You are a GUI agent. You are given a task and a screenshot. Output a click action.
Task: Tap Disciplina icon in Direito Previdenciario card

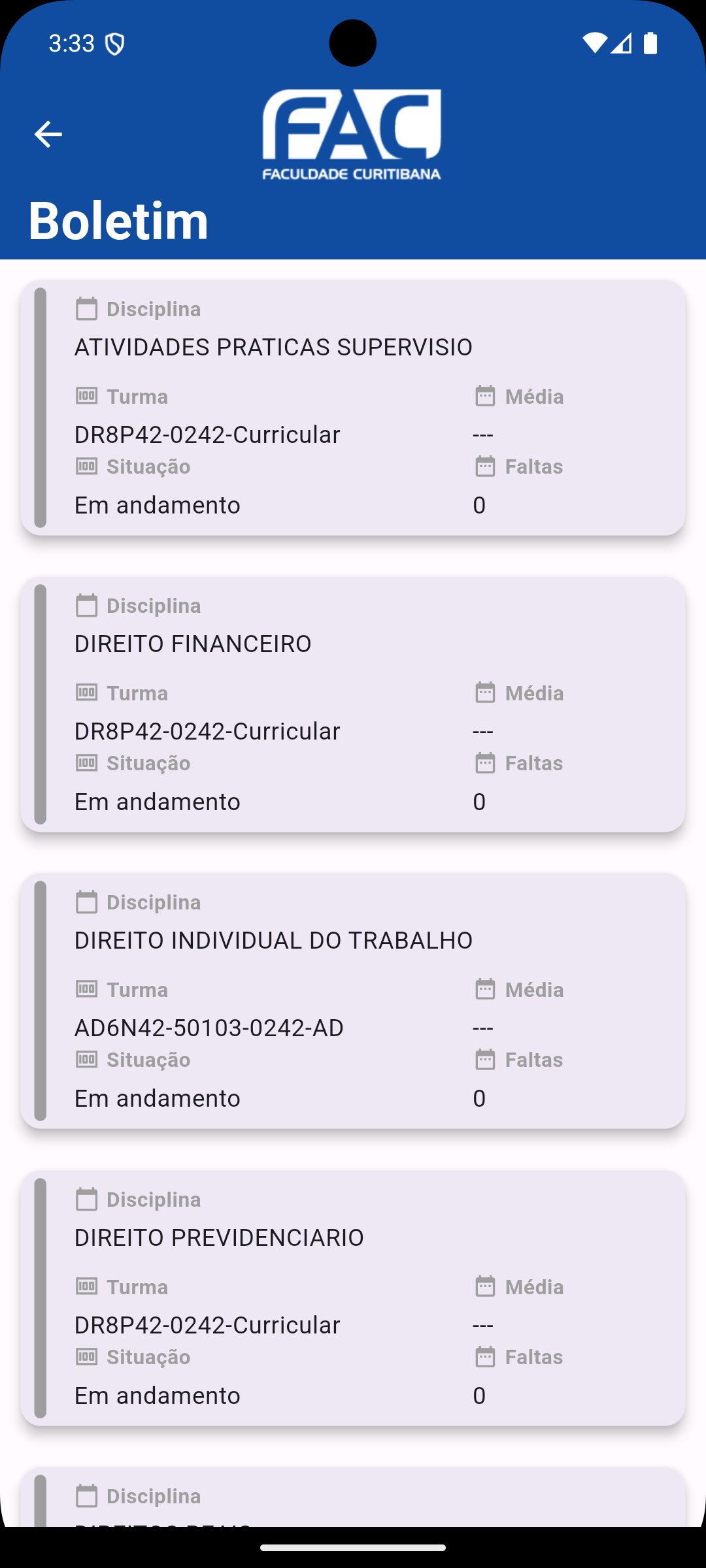pos(86,1200)
